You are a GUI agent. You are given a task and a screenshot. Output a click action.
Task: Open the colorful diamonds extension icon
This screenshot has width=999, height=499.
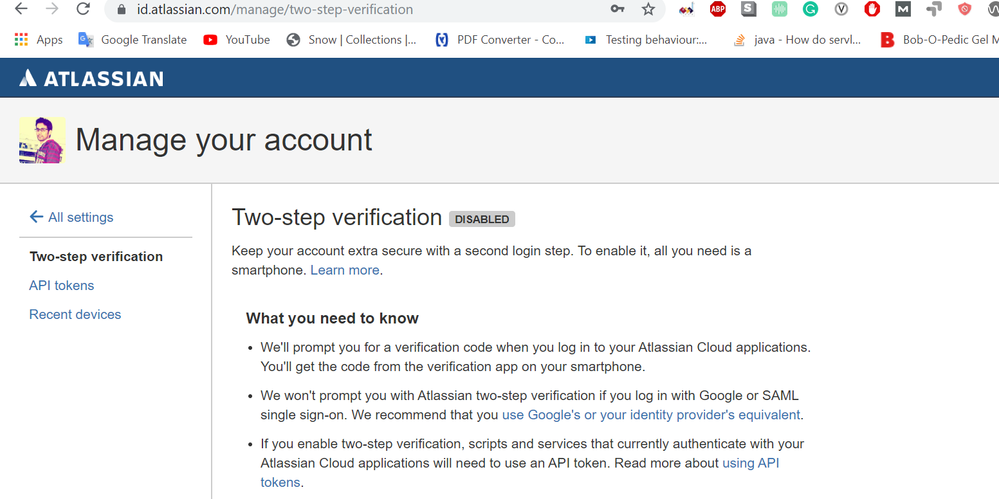[686, 10]
